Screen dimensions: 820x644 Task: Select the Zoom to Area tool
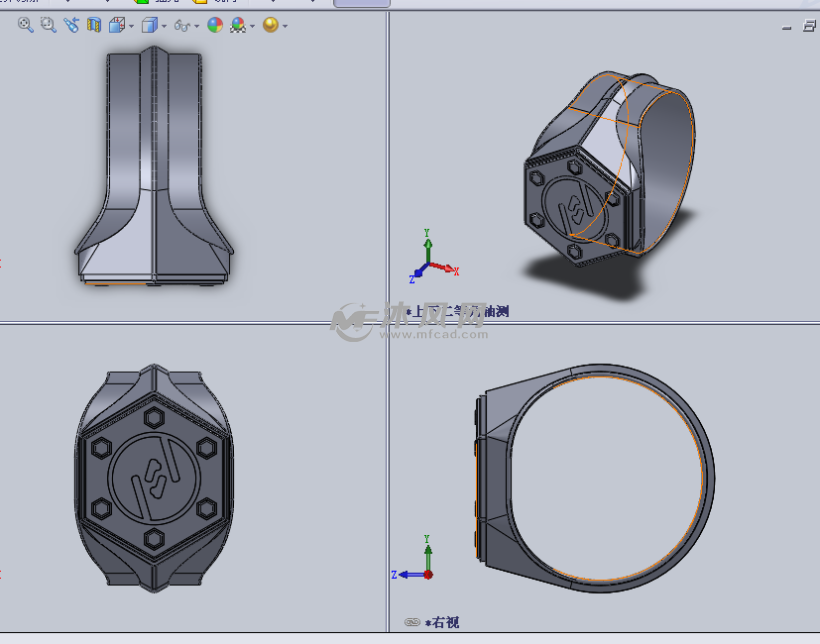48,25
